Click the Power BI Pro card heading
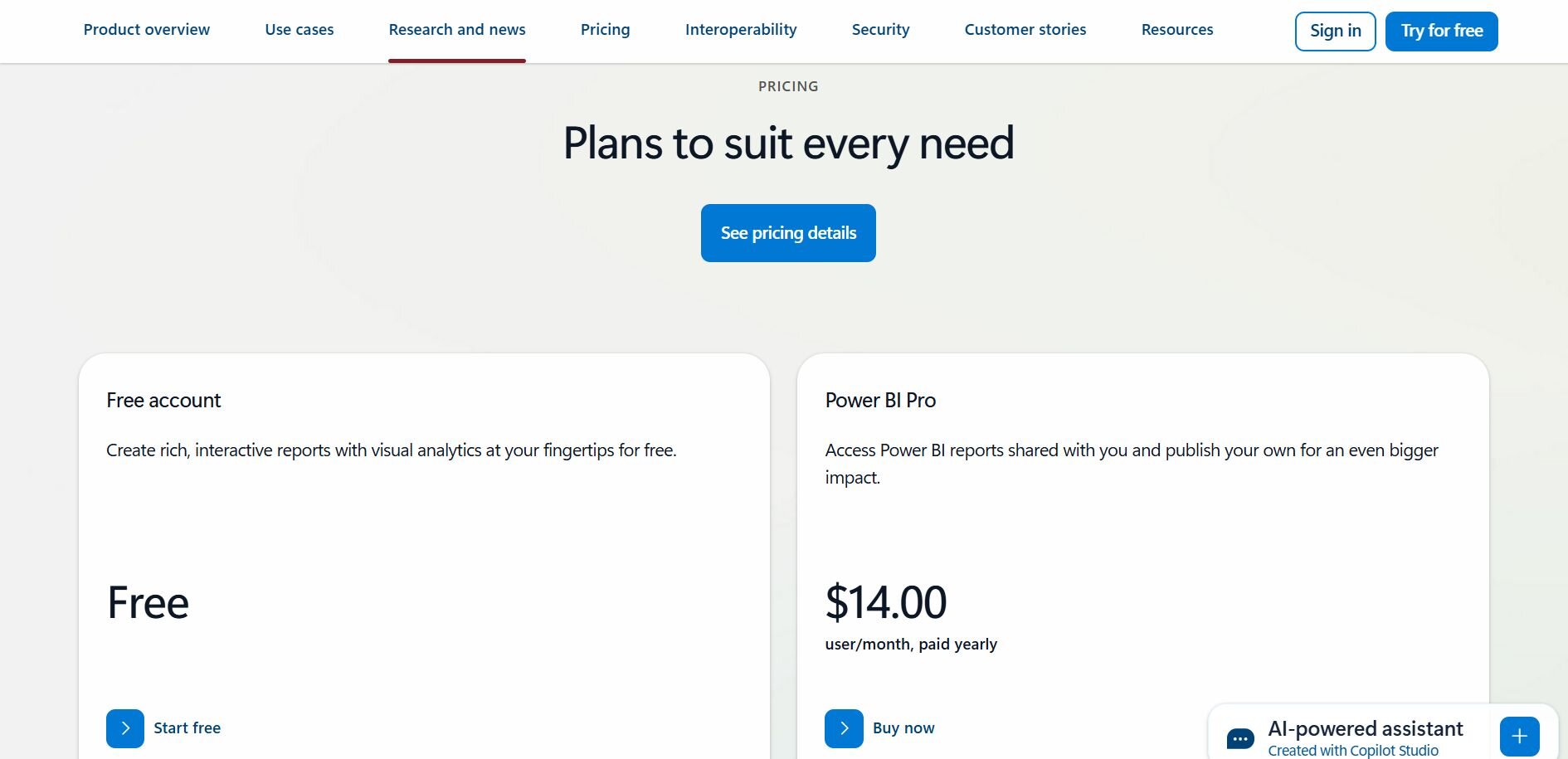The image size is (1568, 759). [x=880, y=401]
